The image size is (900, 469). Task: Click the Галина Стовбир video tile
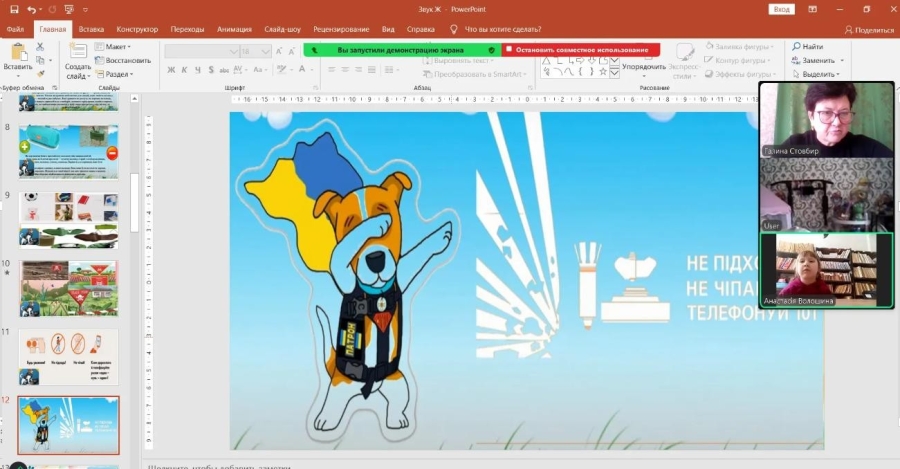(827, 120)
